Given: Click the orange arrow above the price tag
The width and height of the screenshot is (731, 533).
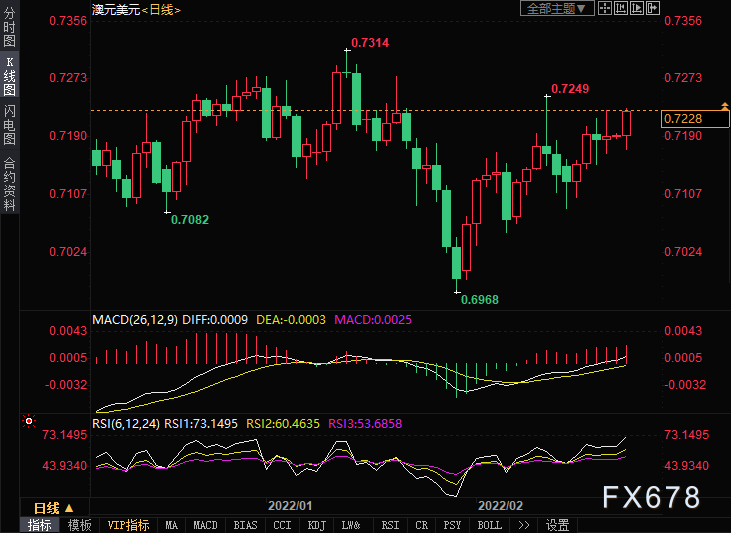Looking at the screenshot, I should [724, 106].
